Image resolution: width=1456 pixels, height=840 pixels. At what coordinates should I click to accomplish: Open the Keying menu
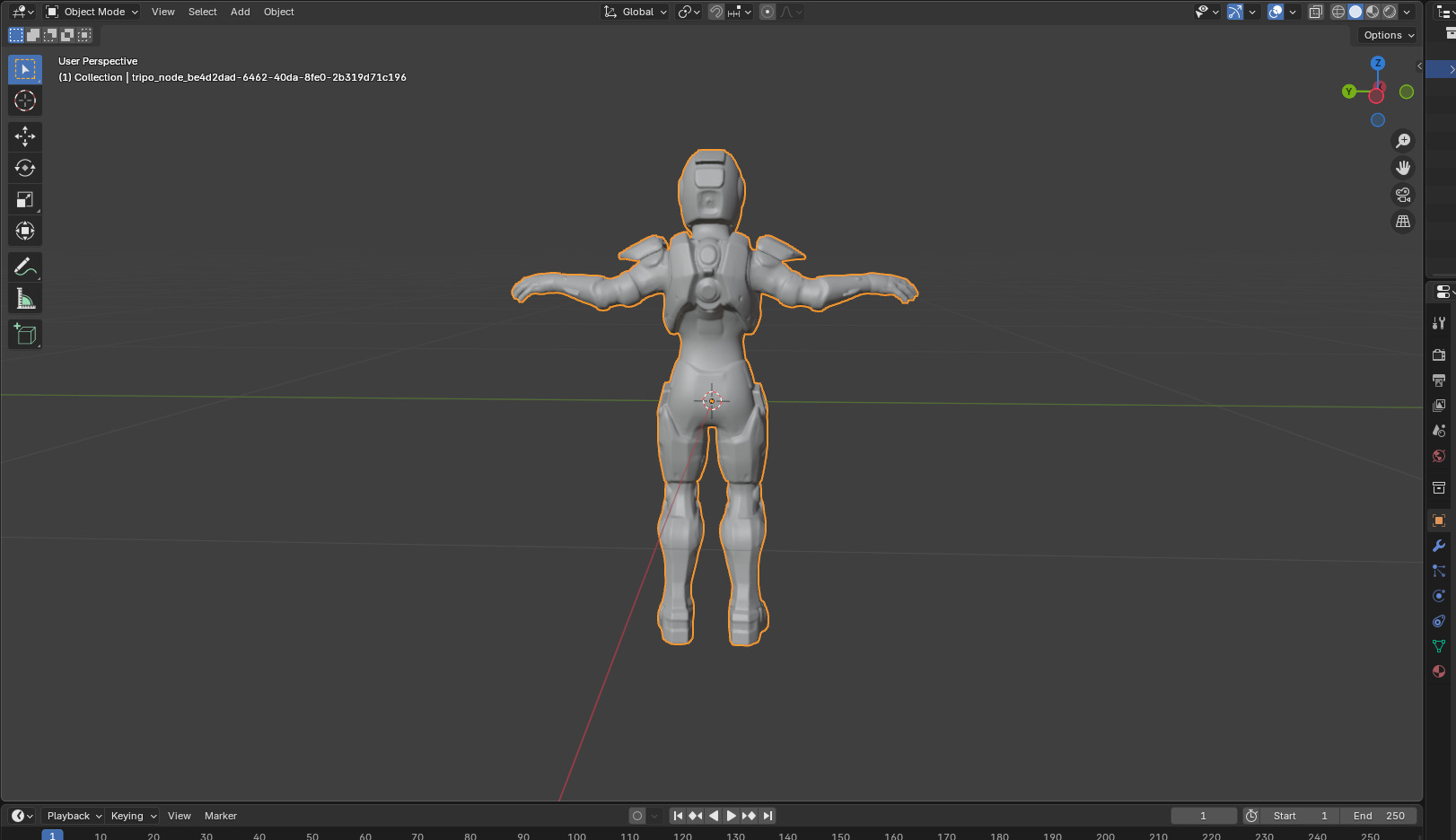point(133,816)
